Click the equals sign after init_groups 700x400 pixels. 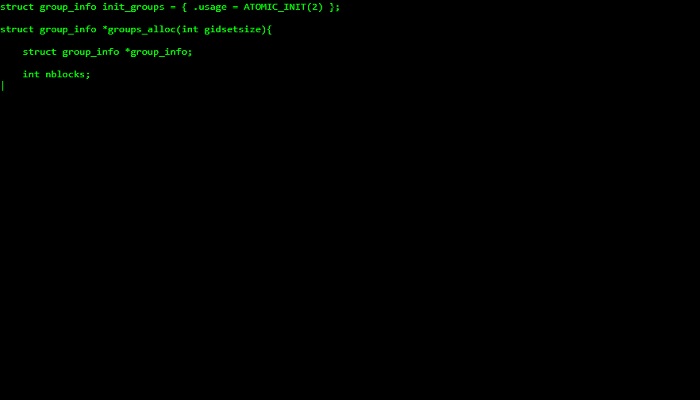pos(173,8)
